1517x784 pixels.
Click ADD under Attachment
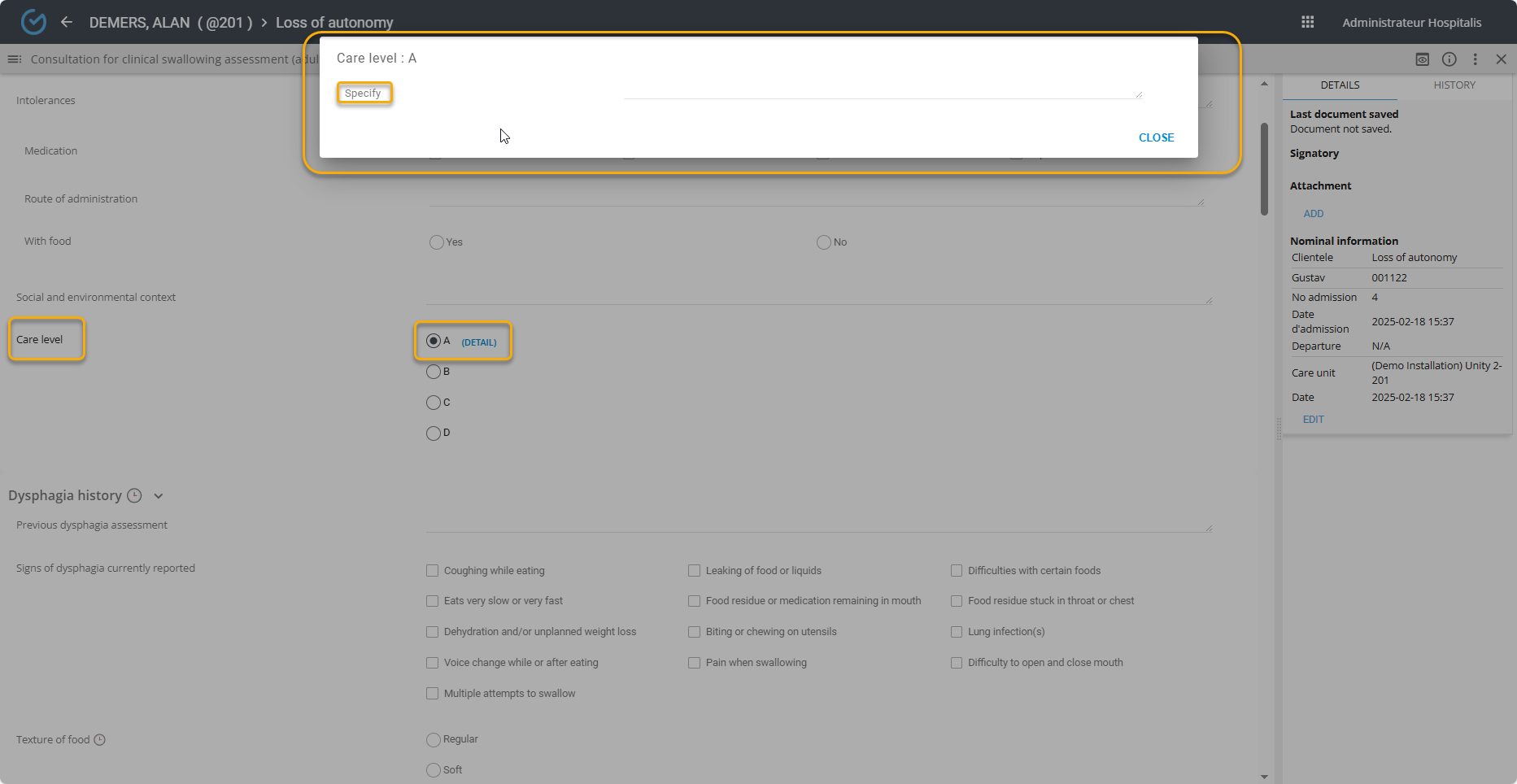[x=1313, y=214]
